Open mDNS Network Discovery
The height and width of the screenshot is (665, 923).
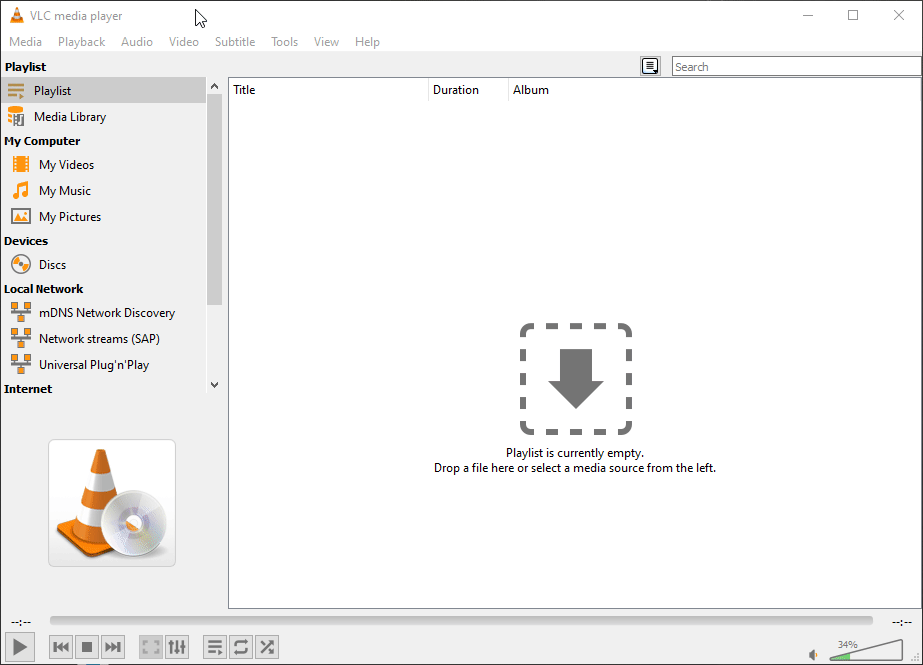tap(105, 312)
